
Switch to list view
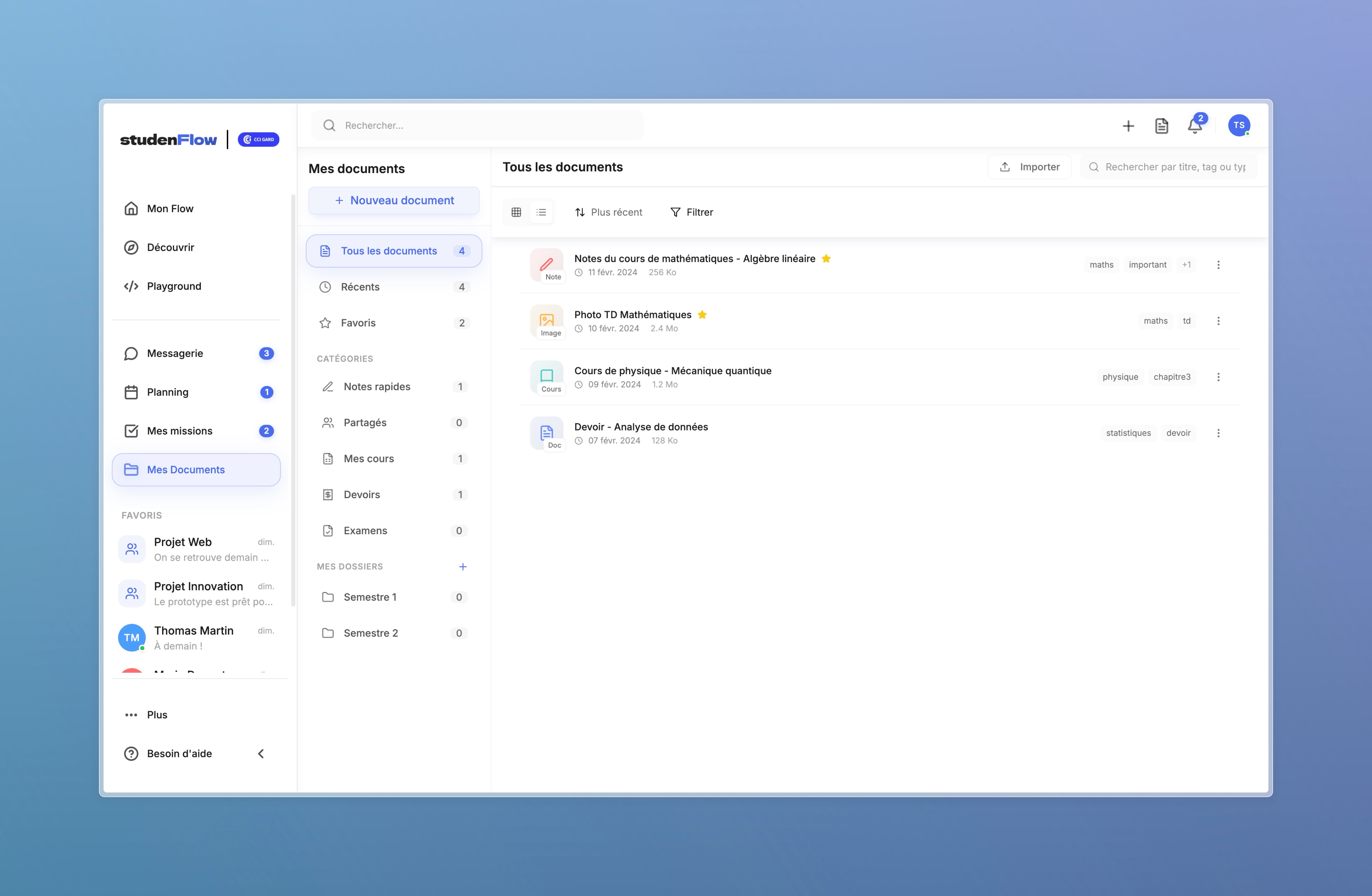pos(541,212)
